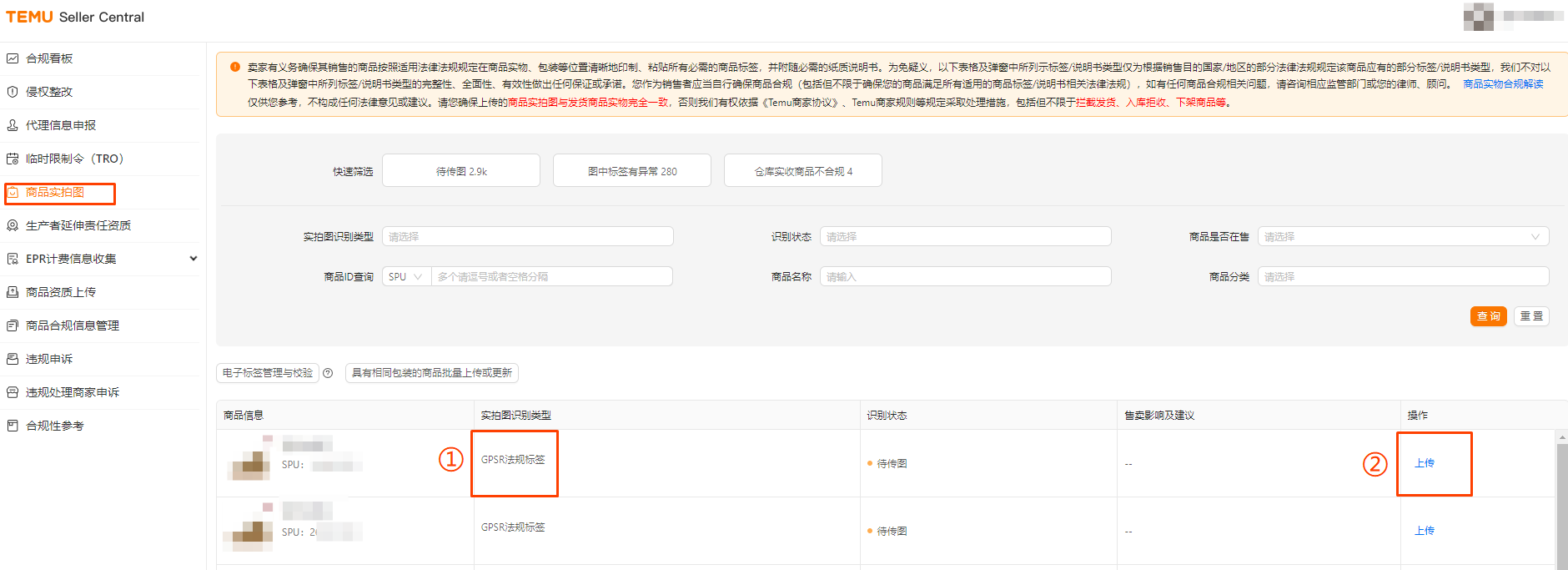The width and height of the screenshot is (1568, 570).
Task: Filter by 图中标签有异常 280
Action: (x=632, y=171)
